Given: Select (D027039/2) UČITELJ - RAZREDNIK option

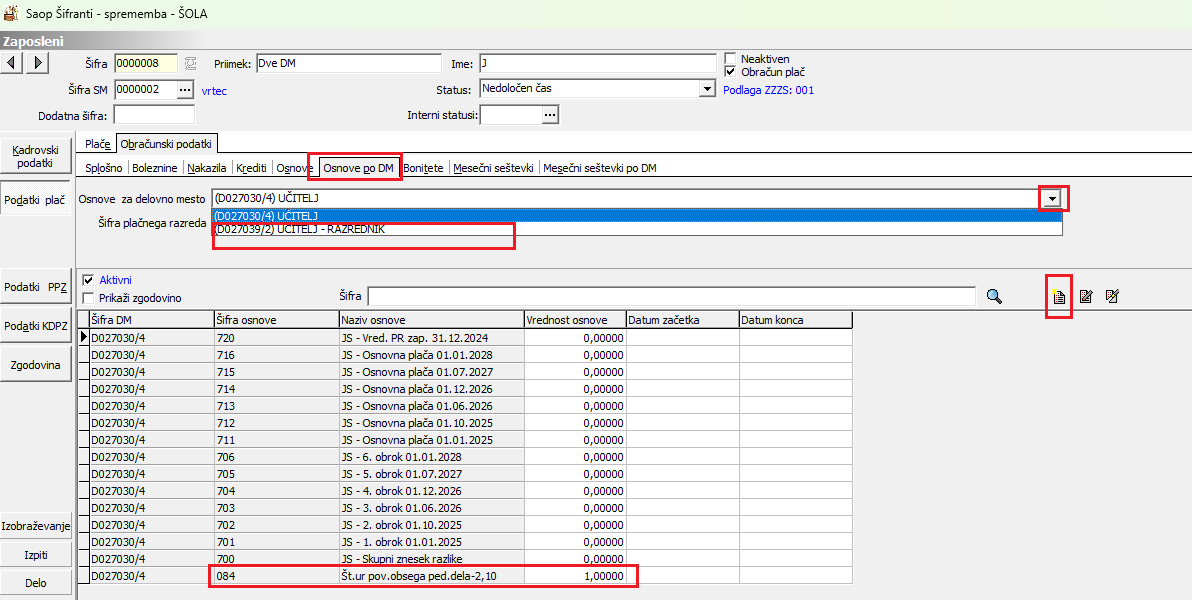Looking at the screenshot, I should (x=637, y=229).
